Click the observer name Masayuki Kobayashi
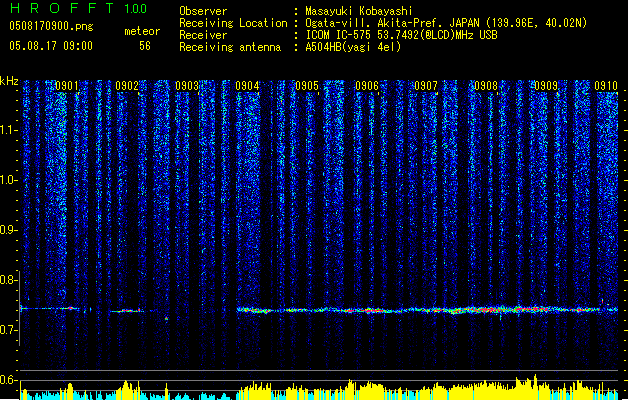 tap(358, 11)
